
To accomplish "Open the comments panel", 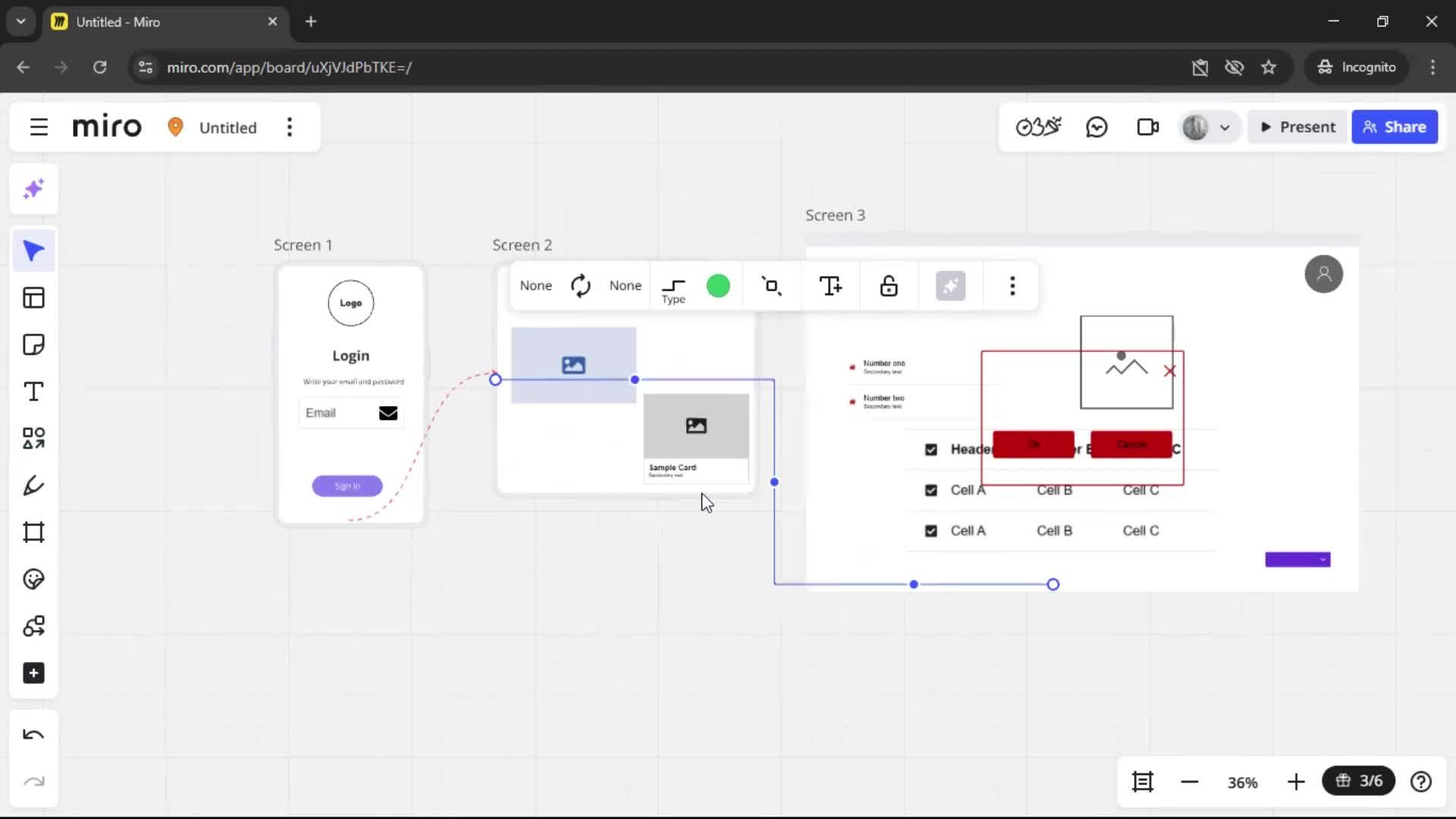I will (x=1097, y=127).
